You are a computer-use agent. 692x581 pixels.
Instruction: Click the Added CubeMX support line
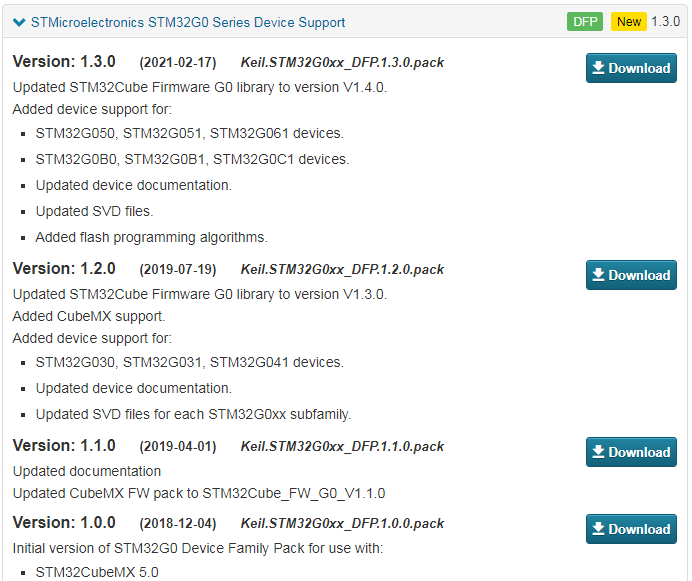(88, 316)
